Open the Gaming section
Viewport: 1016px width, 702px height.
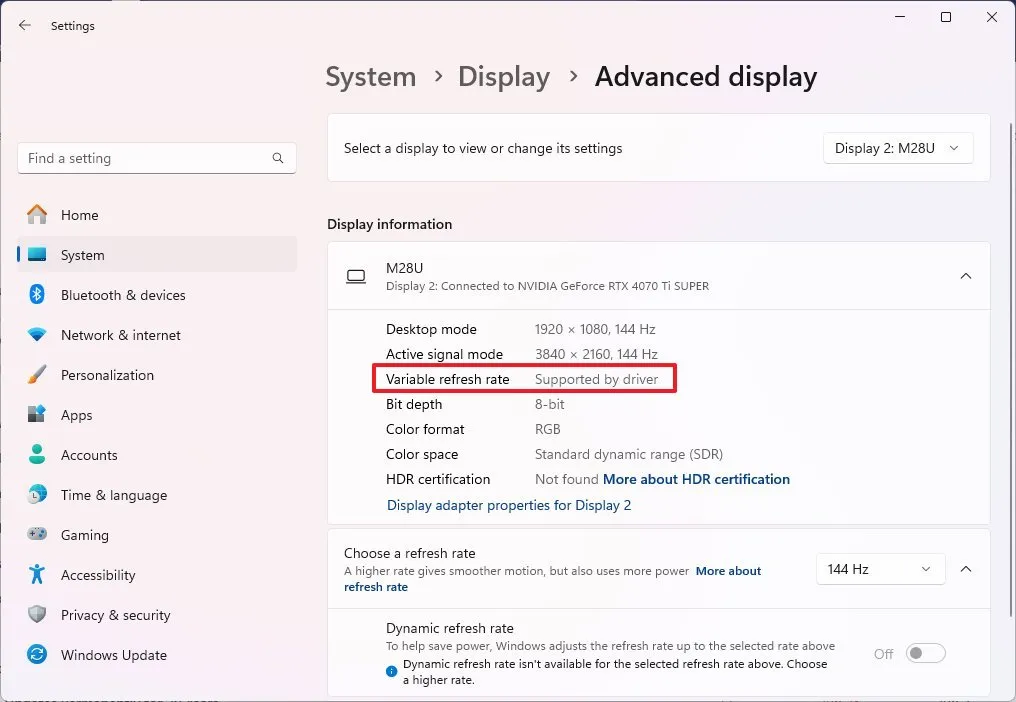(x=83, y=535)
